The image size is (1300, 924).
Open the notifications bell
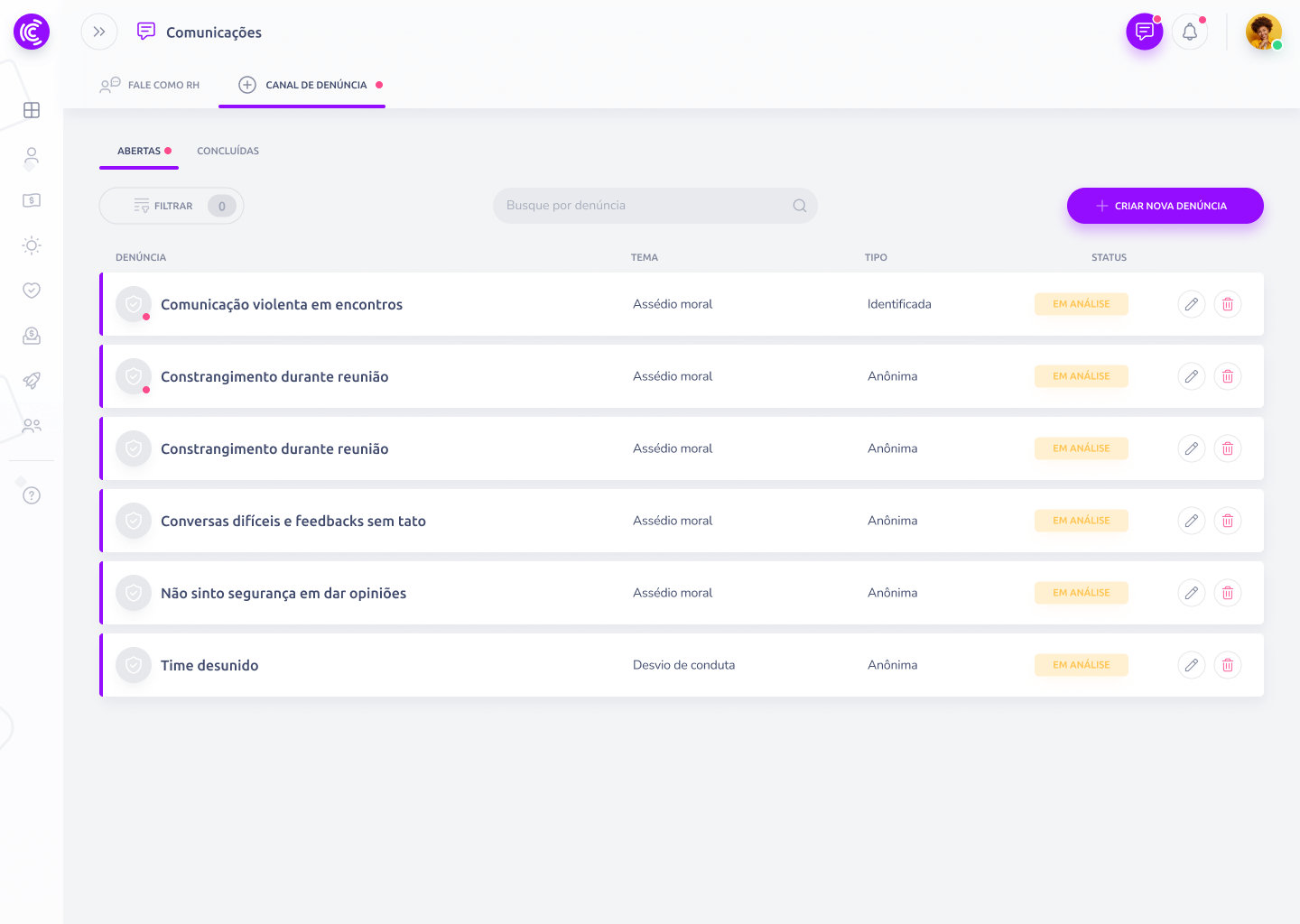click(x=1190, y=32)
